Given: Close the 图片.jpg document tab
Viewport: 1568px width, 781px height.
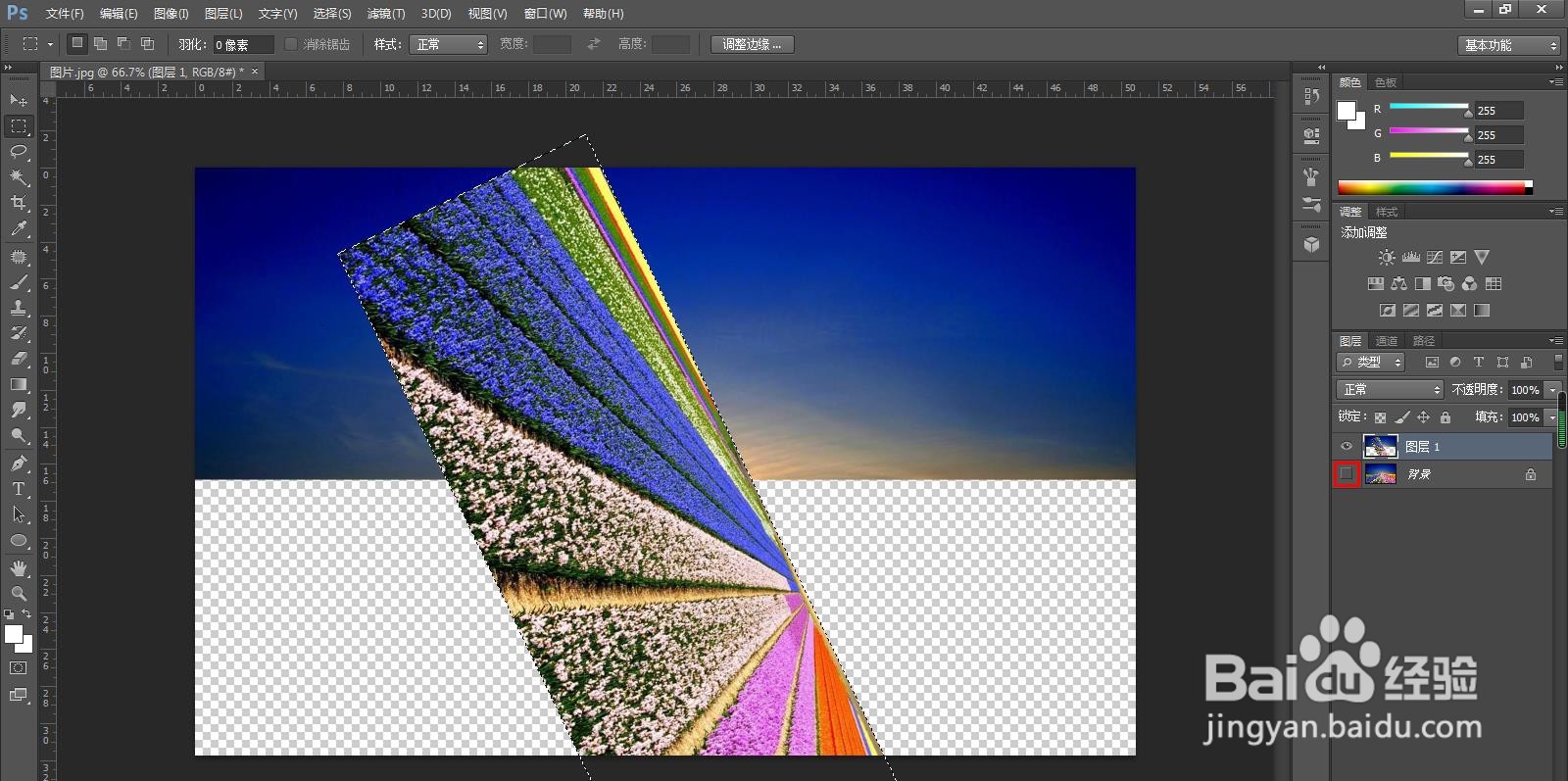Looking at the screenshot, I should (x=255, y=72).
